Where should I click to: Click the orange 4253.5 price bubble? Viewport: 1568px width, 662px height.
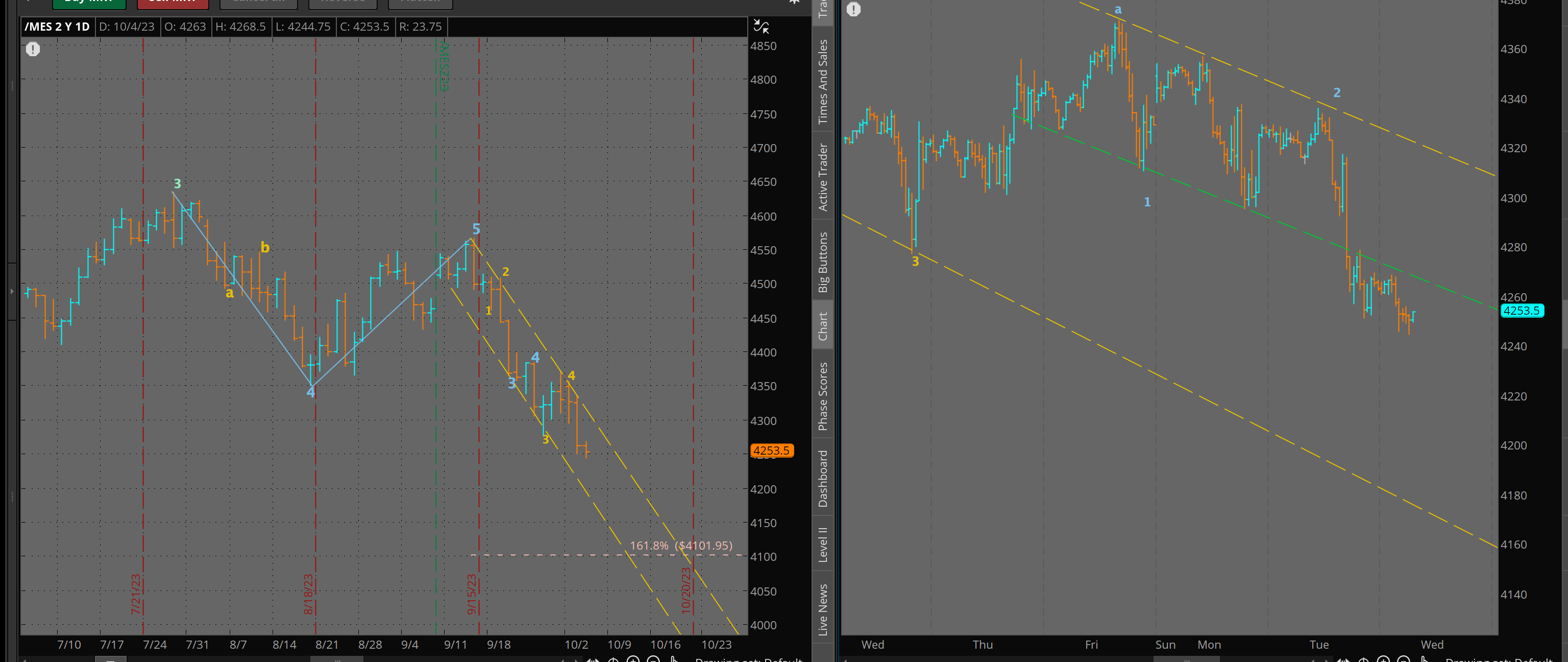click(772, 451)
